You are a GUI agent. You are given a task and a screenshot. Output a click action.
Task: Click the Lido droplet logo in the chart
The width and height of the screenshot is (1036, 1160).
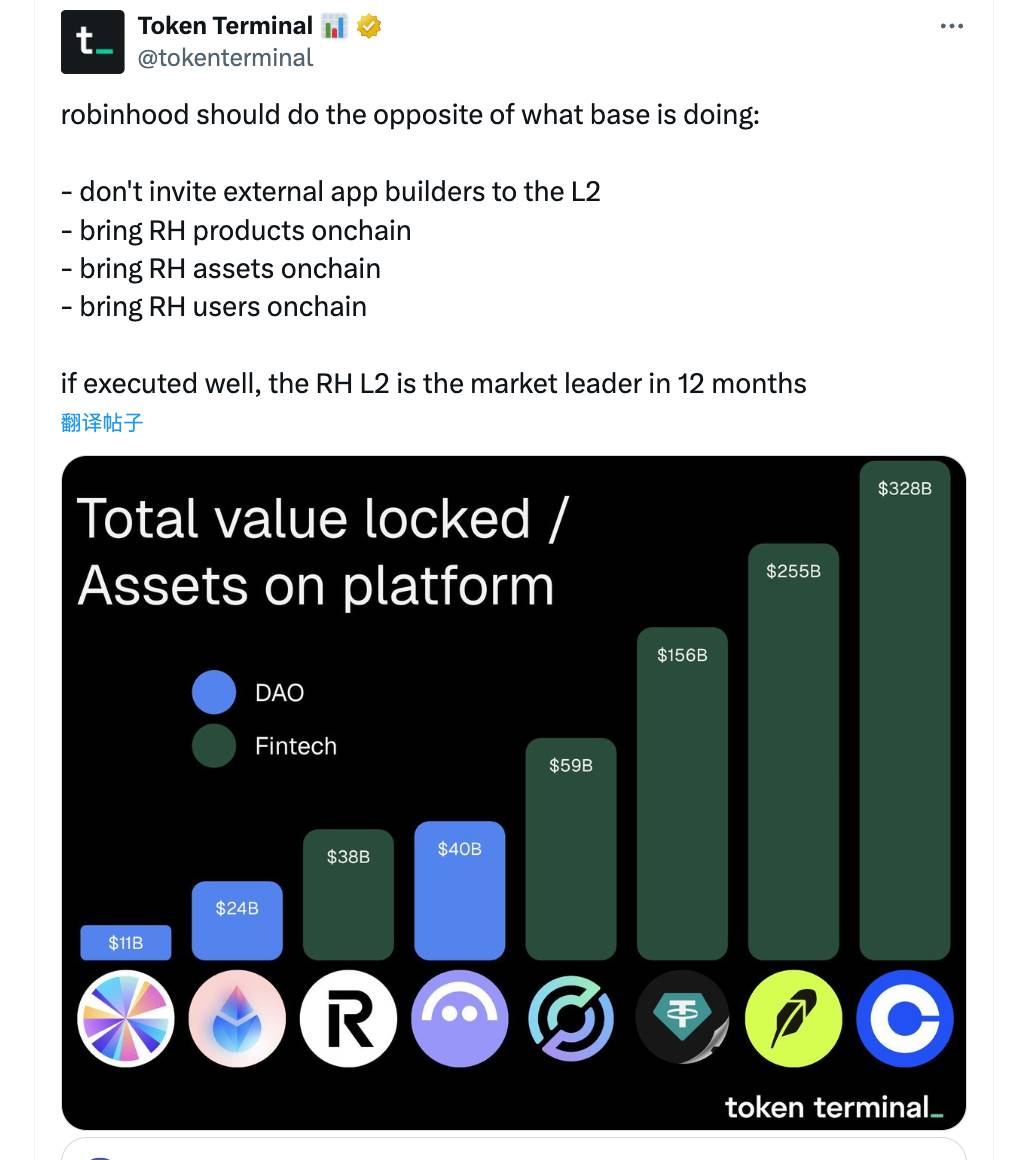(237, 1018)
